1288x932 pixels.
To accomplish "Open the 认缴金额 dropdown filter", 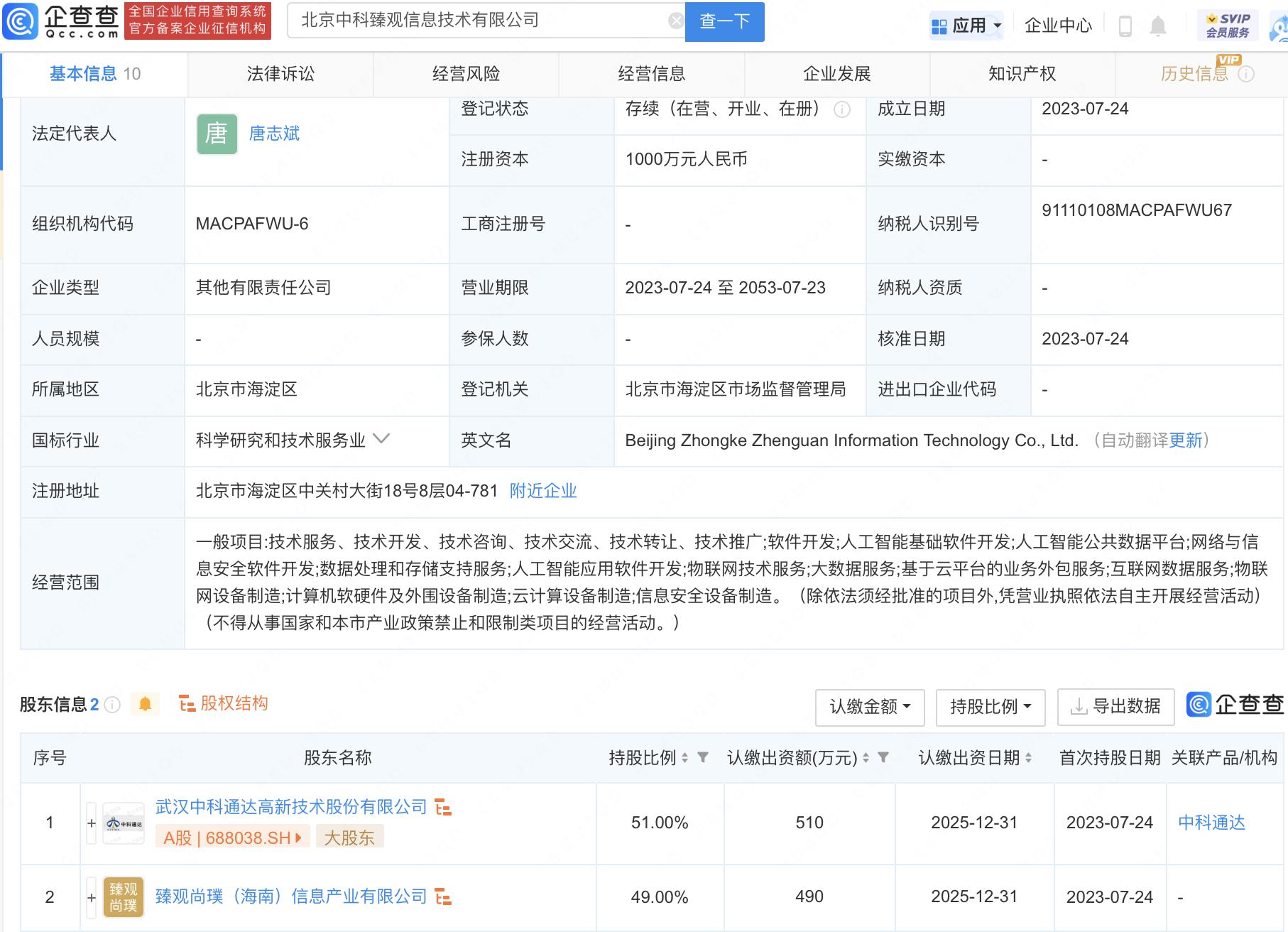I will (869, 708).
